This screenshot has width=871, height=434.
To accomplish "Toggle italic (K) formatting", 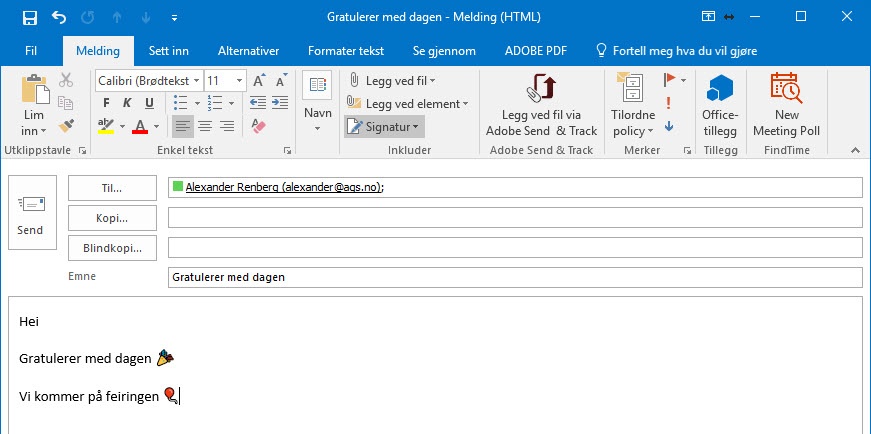I will (x=127, y=103).
